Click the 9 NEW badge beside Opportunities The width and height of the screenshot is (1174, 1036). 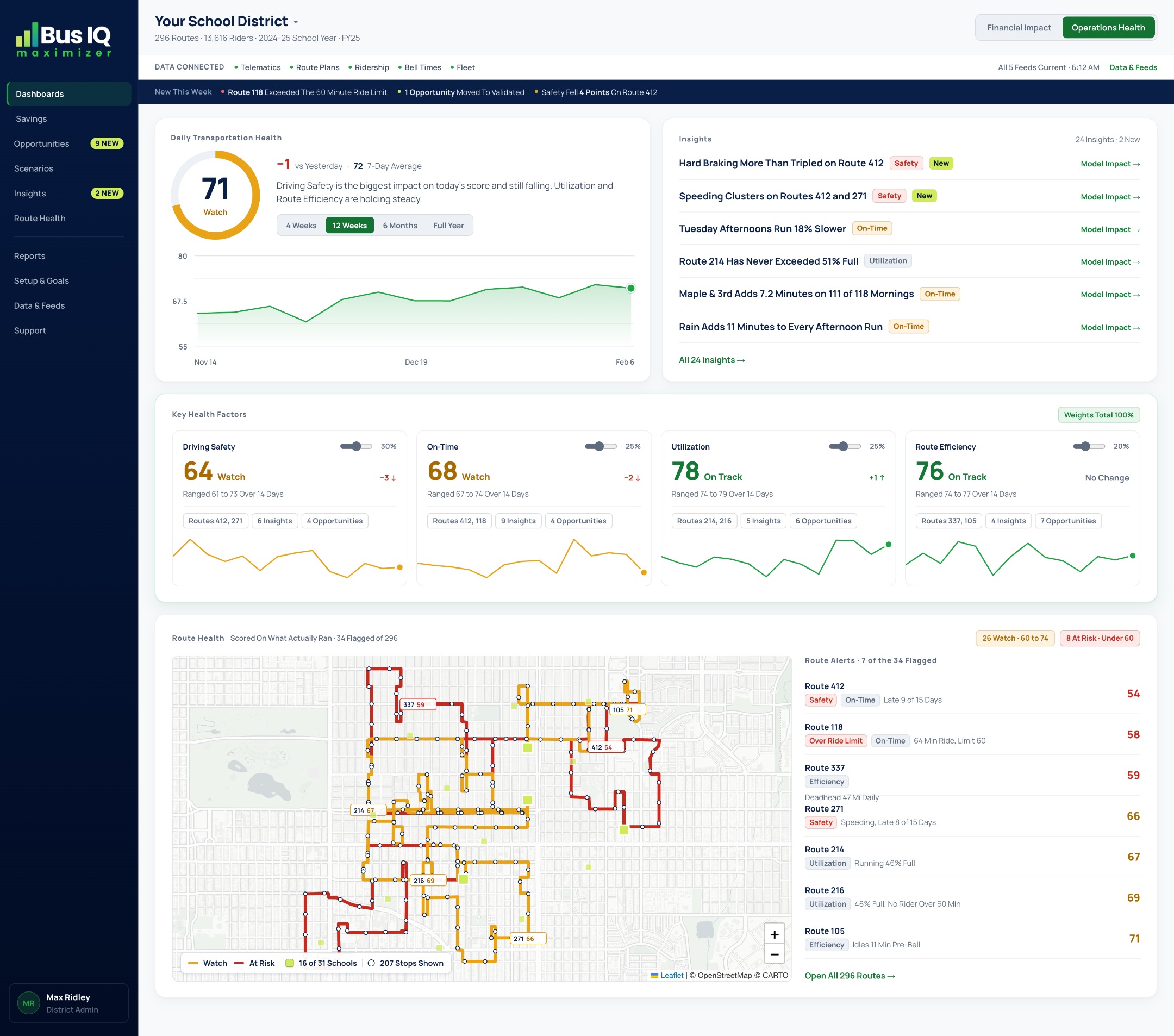pyautogui.click(x=107, y=143)
